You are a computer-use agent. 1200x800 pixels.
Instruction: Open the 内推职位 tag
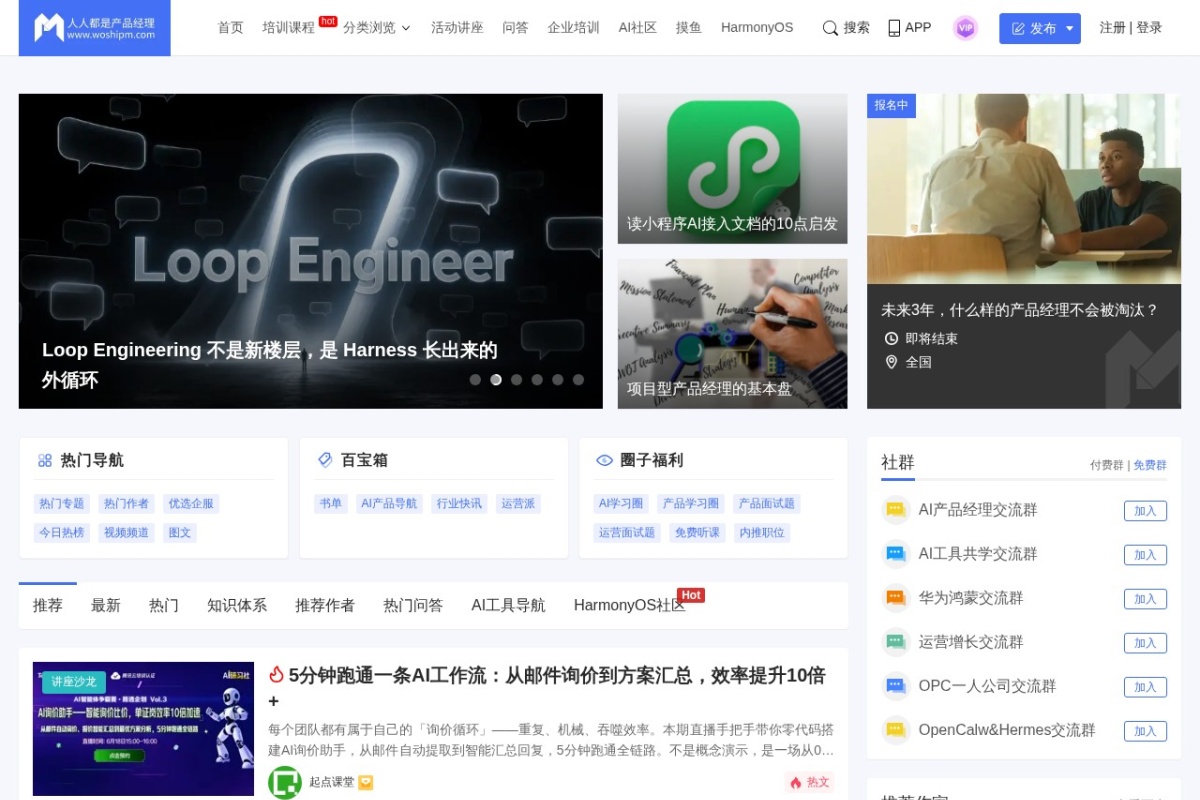tap(762, 533)
